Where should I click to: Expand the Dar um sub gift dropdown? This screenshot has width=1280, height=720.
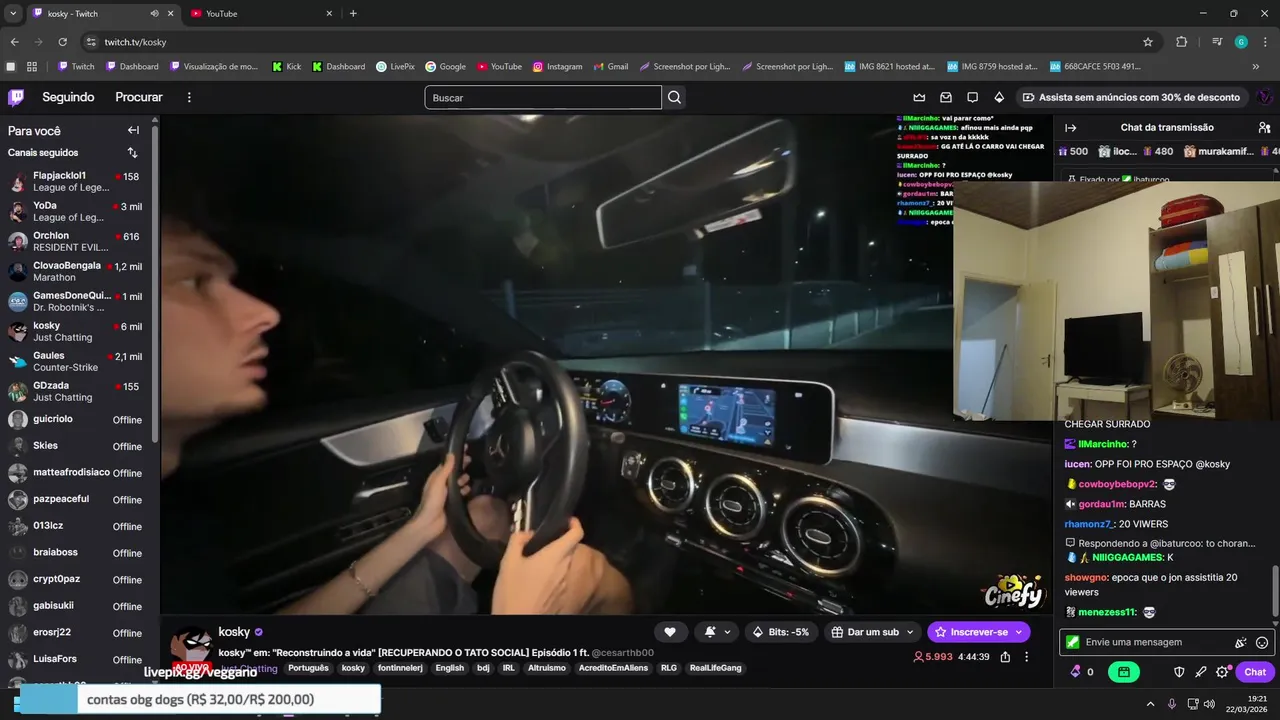click(x=910, y=632)
